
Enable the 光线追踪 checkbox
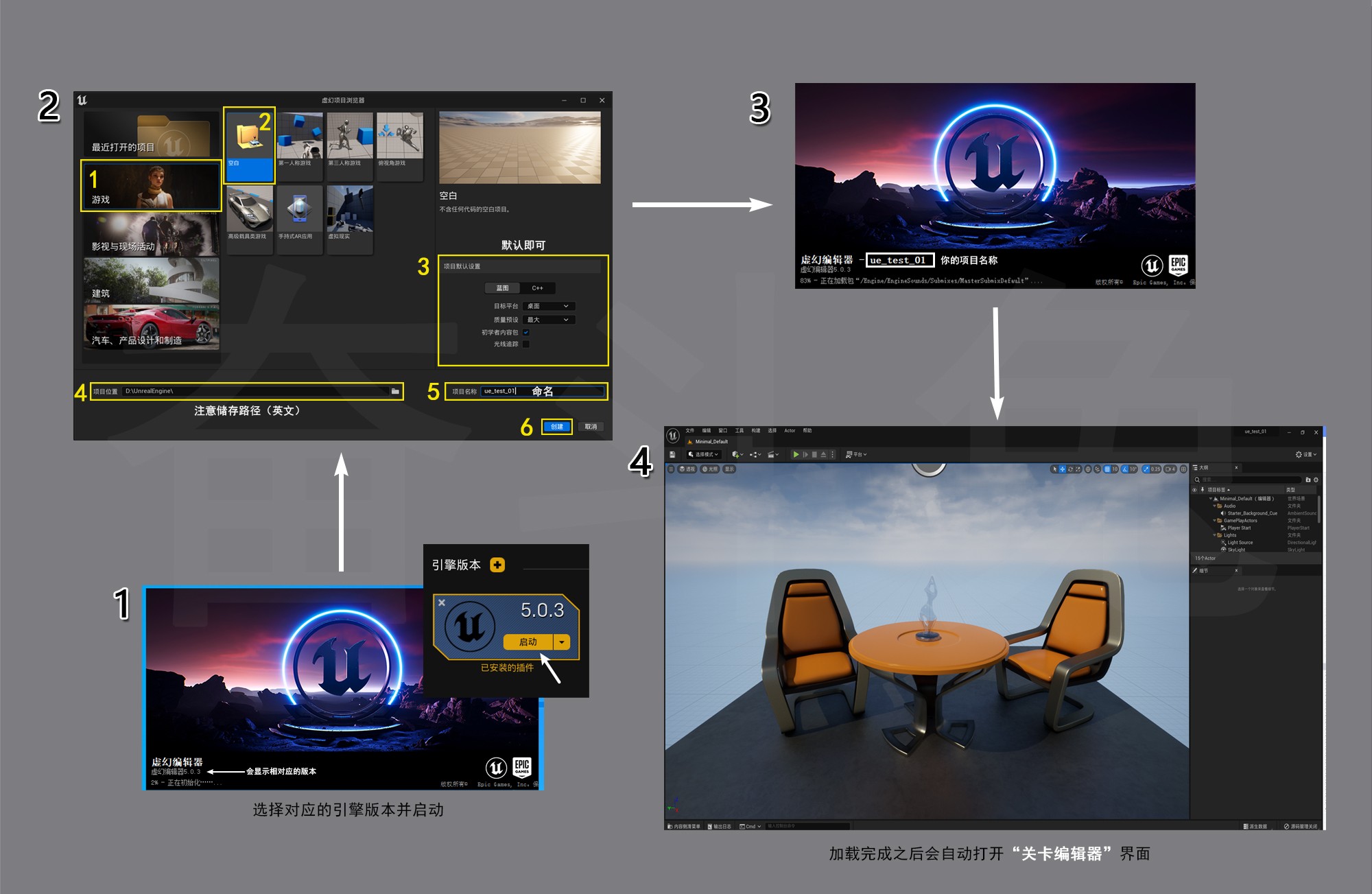coord(526,344)
